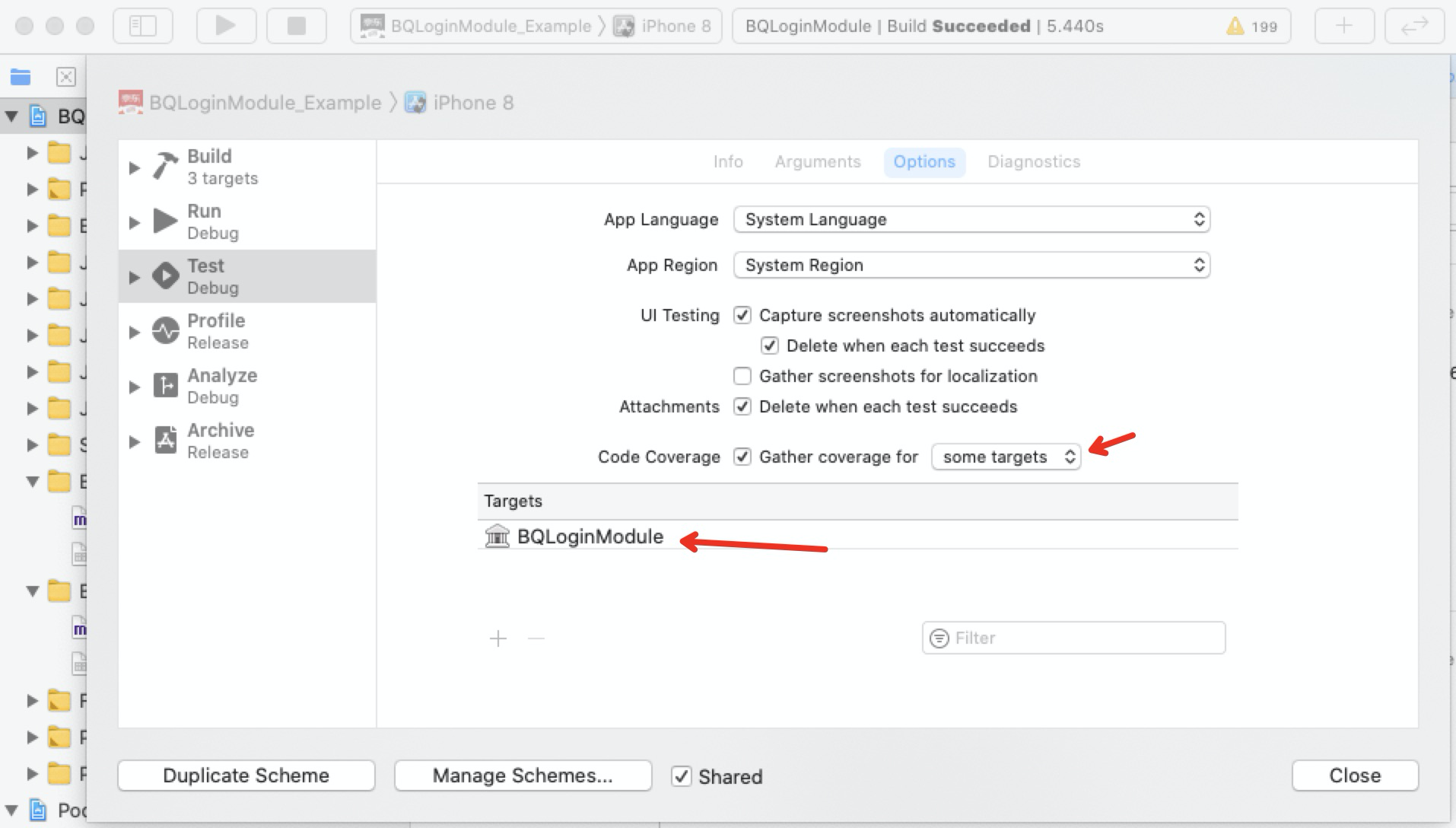Image resolution: width=1456 pixels, height=828 pixels.
Task: Select the Build action hammer icon
Action: pyautogui.click(x=165, y=166)
